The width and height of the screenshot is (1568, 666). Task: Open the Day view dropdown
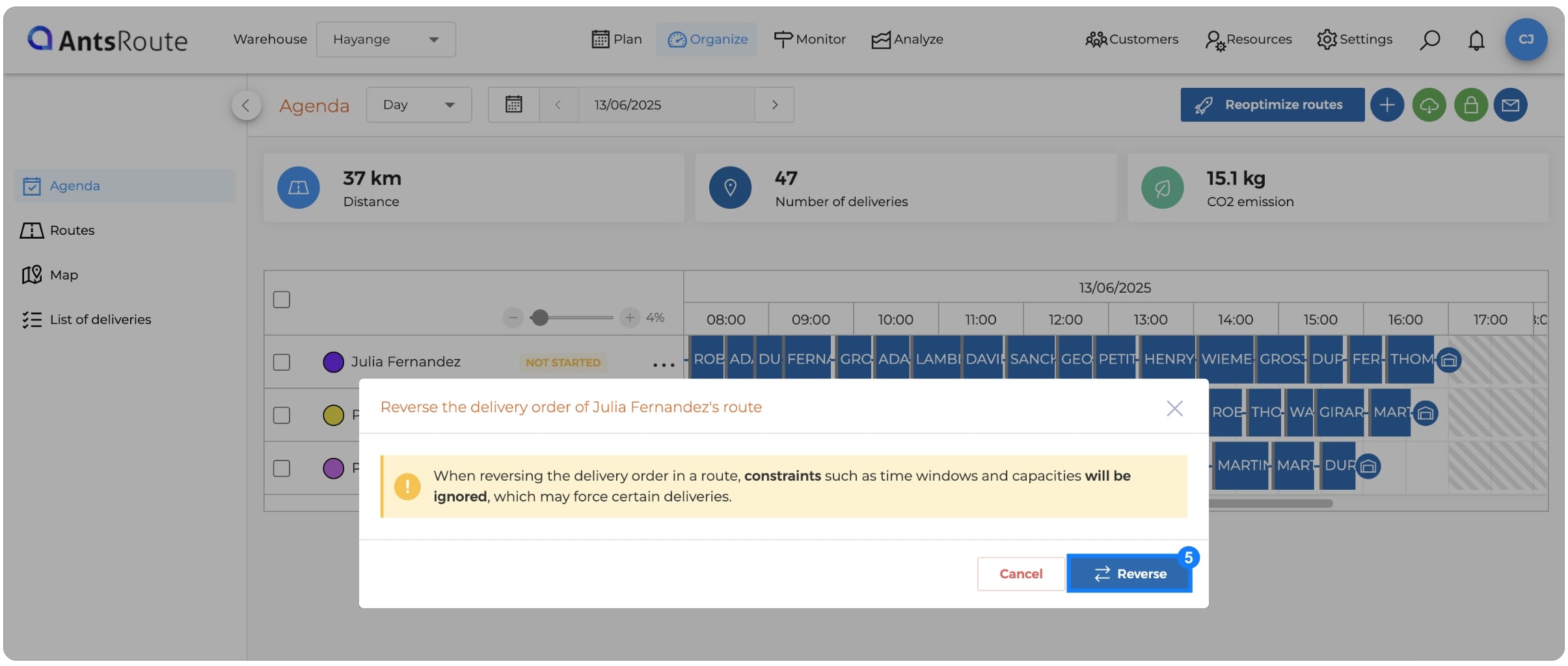pos(419,105)
